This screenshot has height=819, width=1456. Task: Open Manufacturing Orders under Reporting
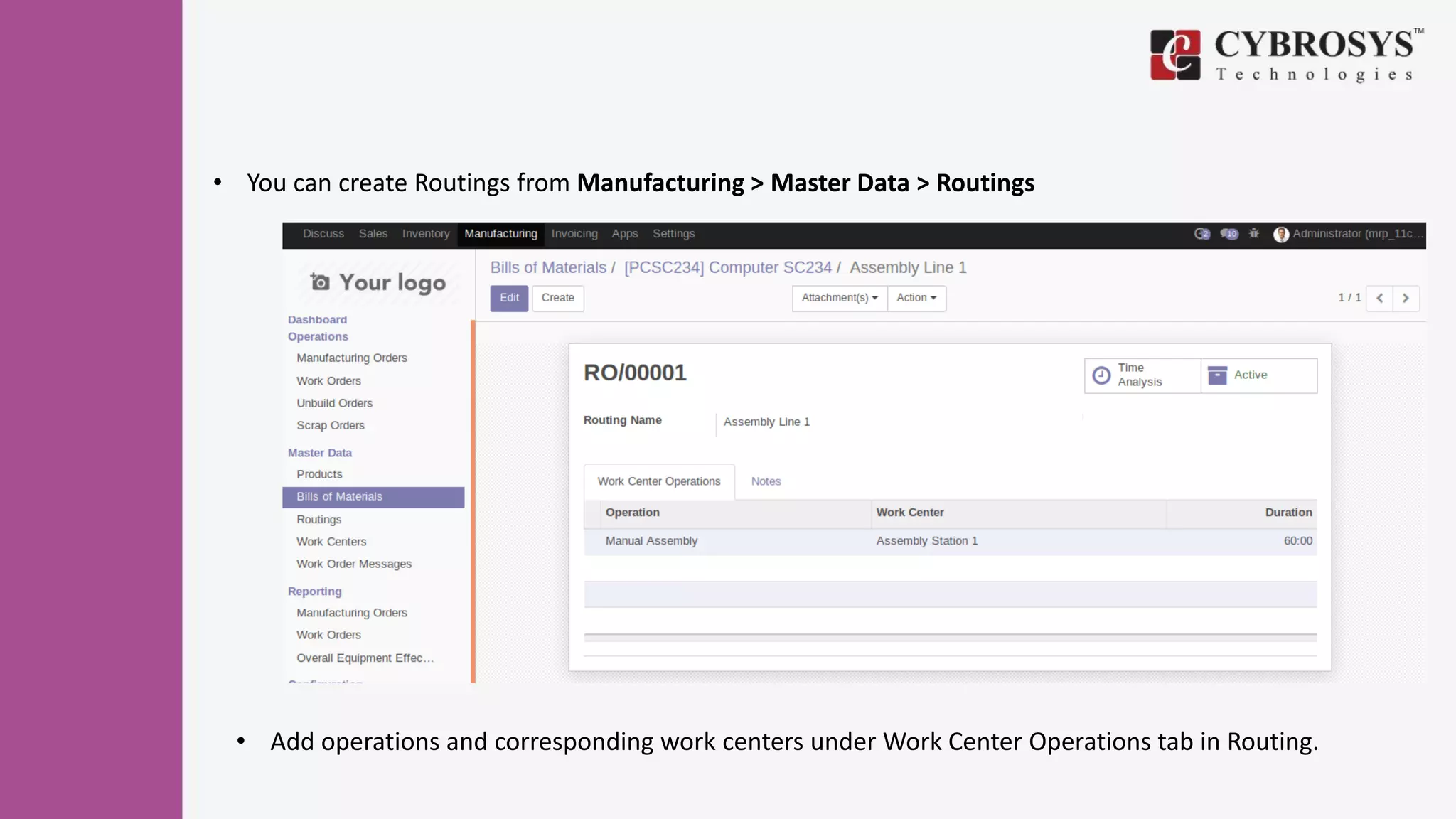[352, 613]
